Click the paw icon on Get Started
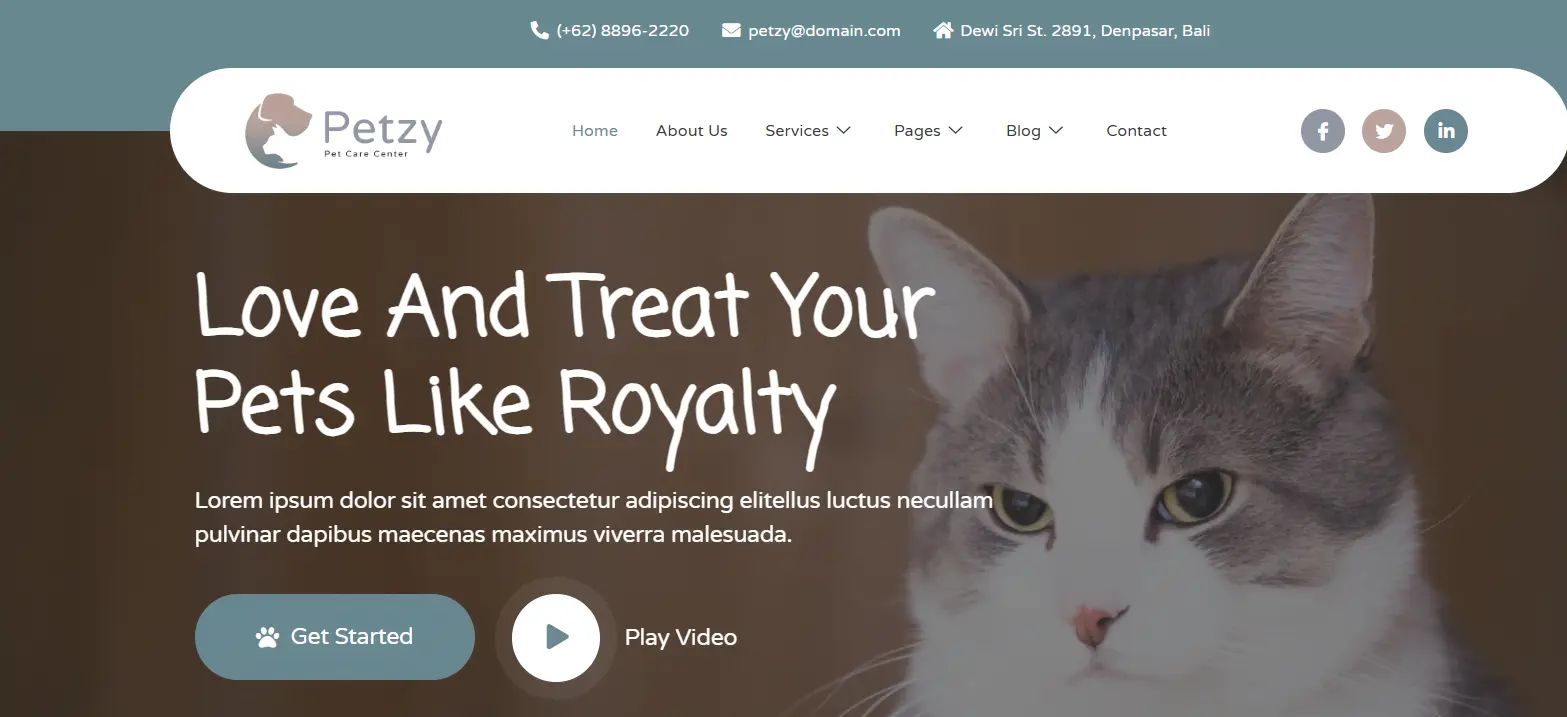Image resolution: width=1567 pixels, height=717 pixels. coord(267,637)
